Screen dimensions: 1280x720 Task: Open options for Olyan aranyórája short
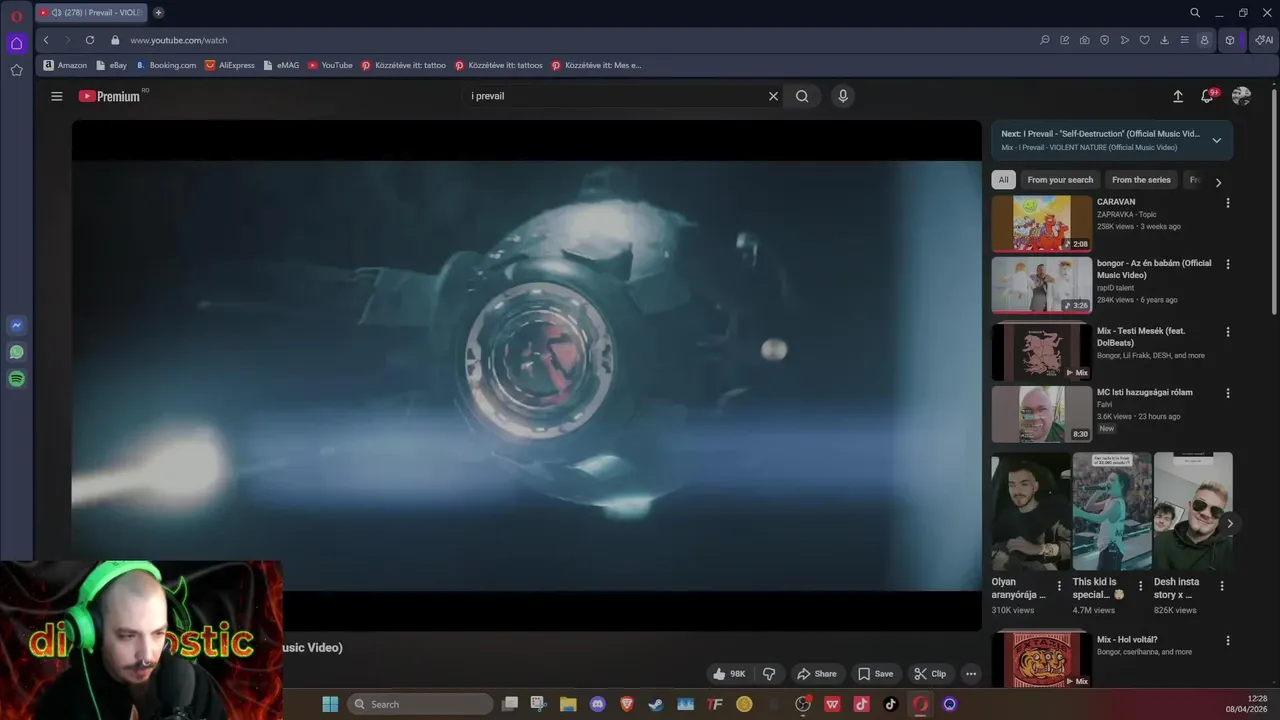(1059, 586)
